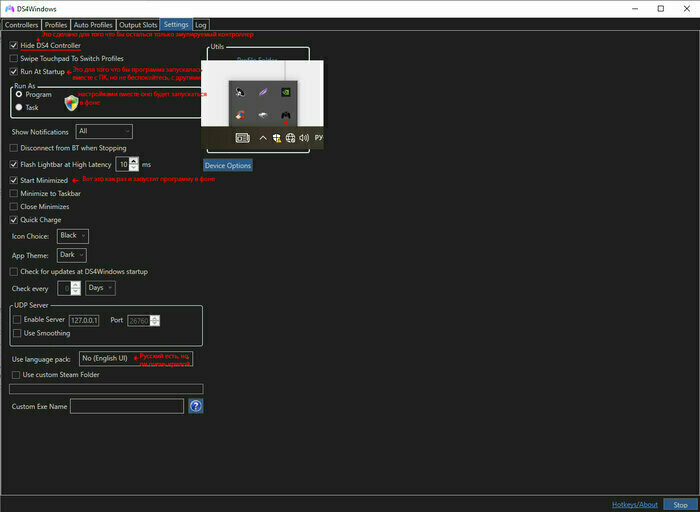Select the Settings tab
The image size is (700, 512).
[176, 25]
